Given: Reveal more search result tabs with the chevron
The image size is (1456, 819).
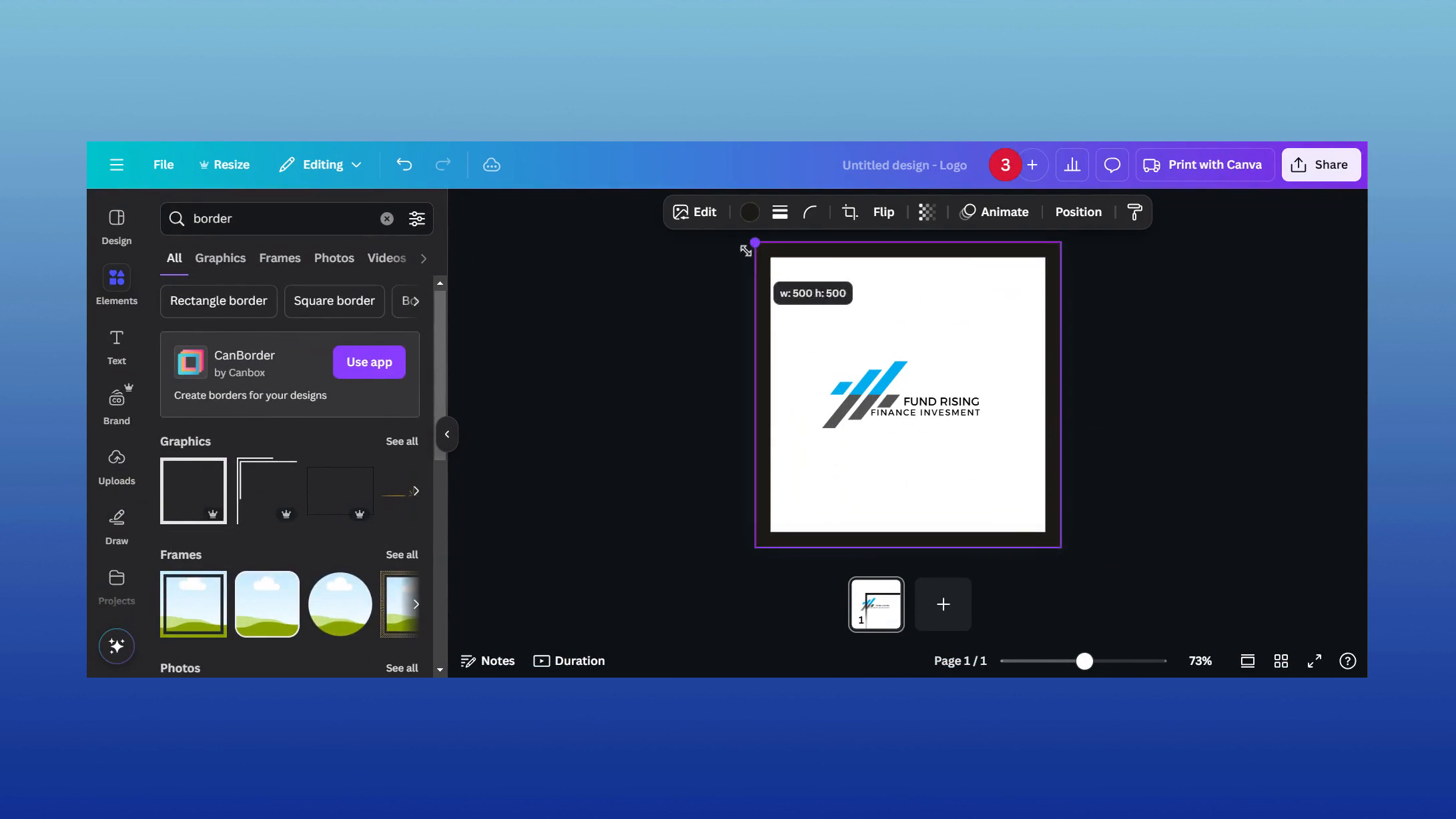Looking at the screenshot, I should 425,258.
